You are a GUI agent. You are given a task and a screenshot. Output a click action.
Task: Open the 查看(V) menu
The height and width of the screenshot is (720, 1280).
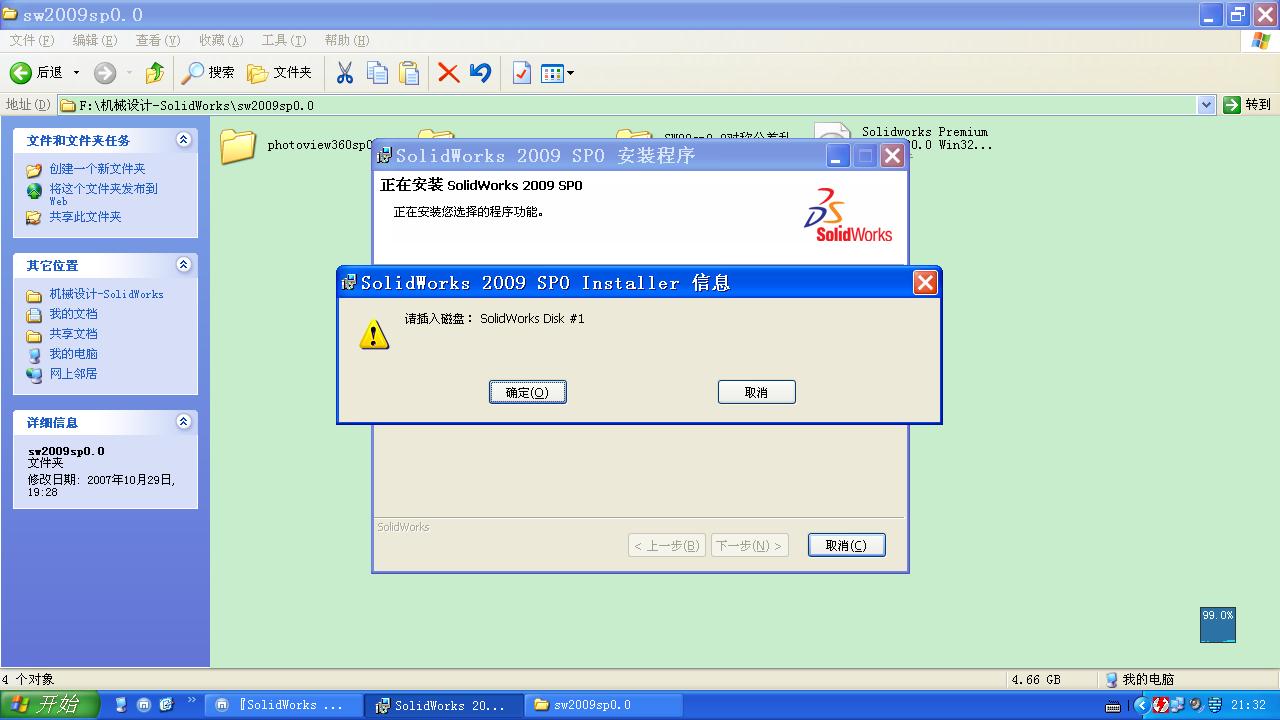(x=158, y=40)
